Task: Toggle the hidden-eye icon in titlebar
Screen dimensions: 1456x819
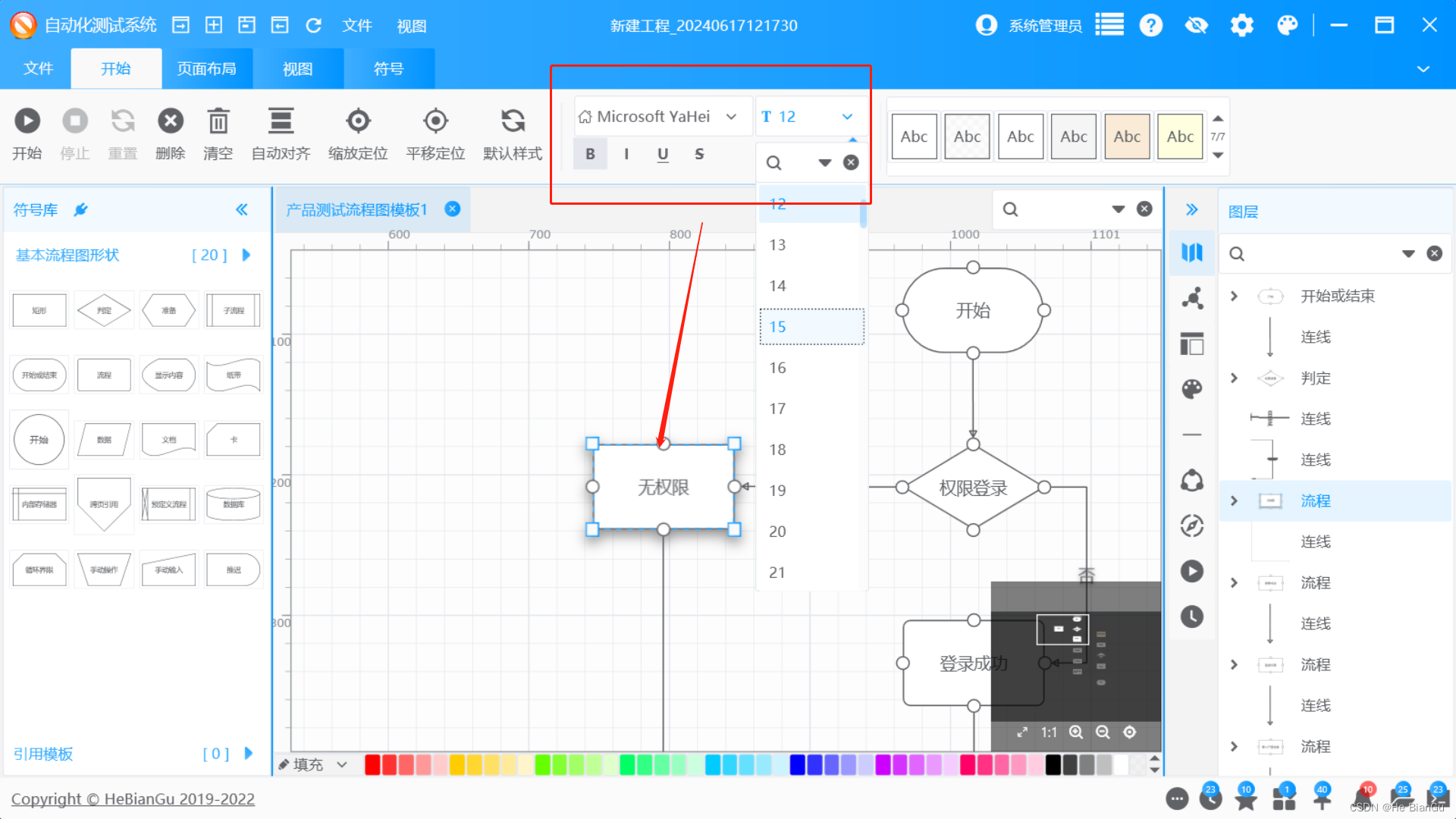Action: (x=1197, y=25)
